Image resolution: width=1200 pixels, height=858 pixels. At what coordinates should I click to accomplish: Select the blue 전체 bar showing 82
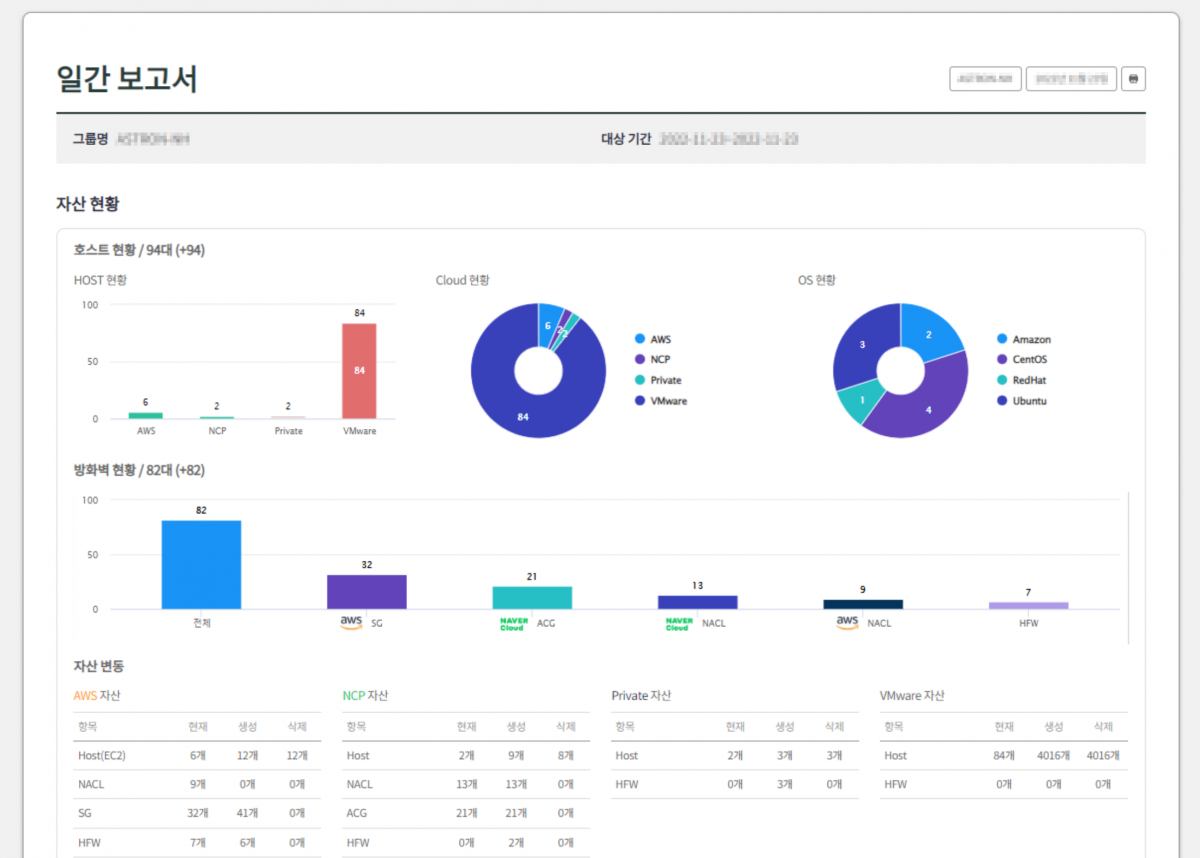point(201,564)
